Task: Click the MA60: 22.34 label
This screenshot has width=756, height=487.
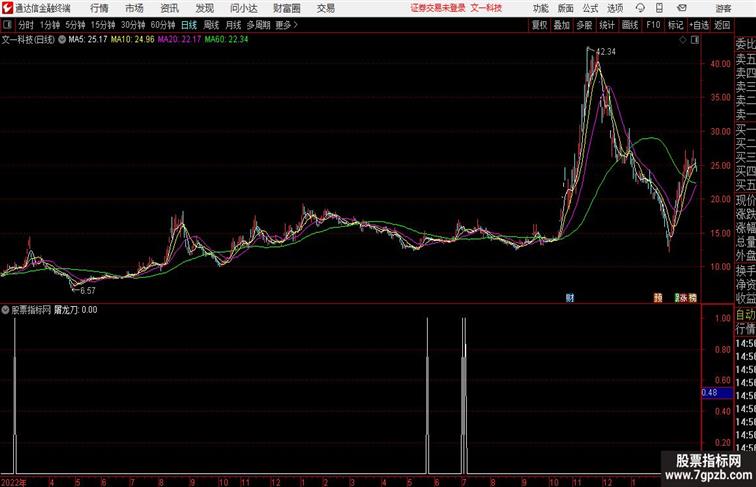Action: 226,40
